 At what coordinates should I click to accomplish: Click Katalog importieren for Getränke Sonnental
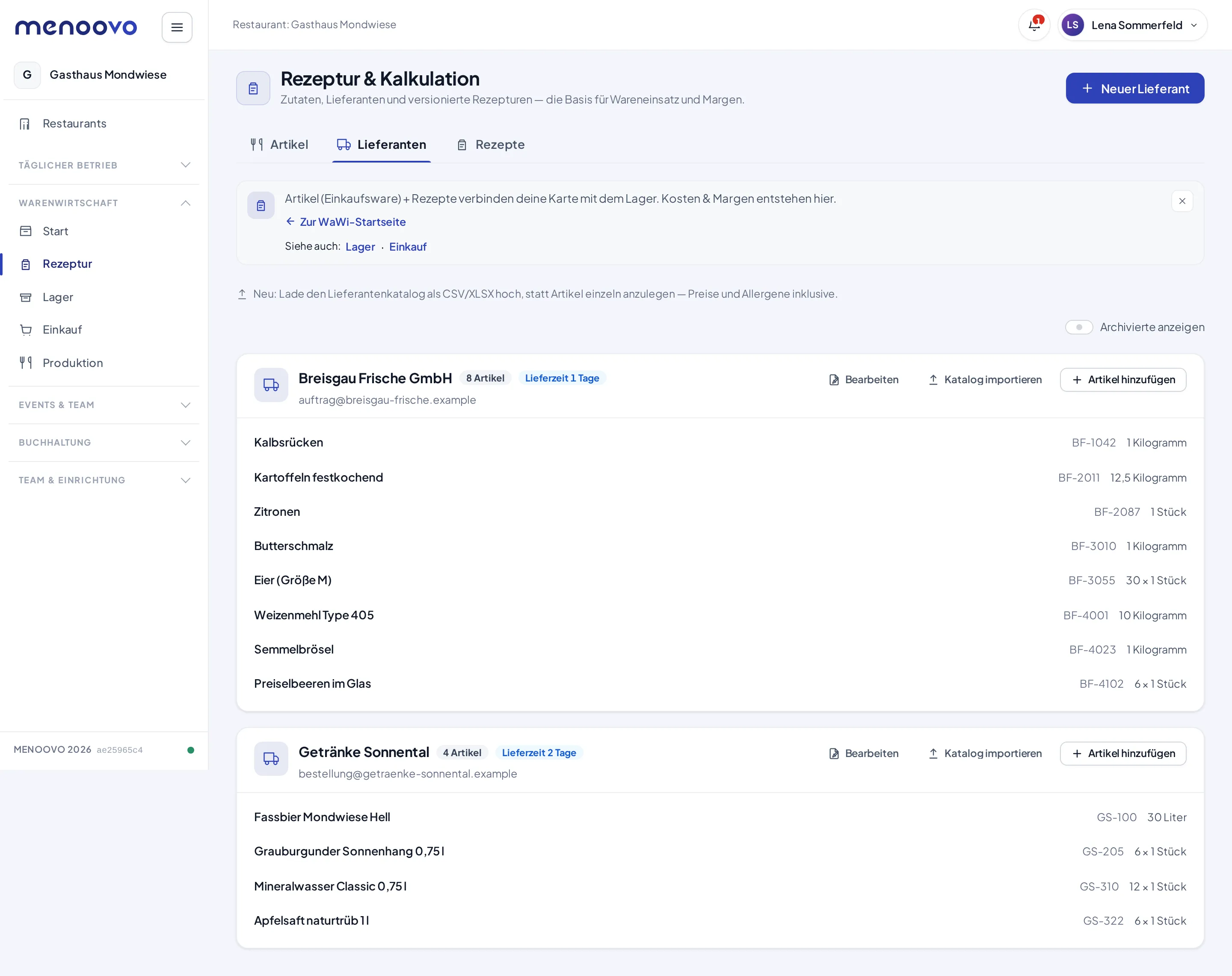(x=985, y=753)
